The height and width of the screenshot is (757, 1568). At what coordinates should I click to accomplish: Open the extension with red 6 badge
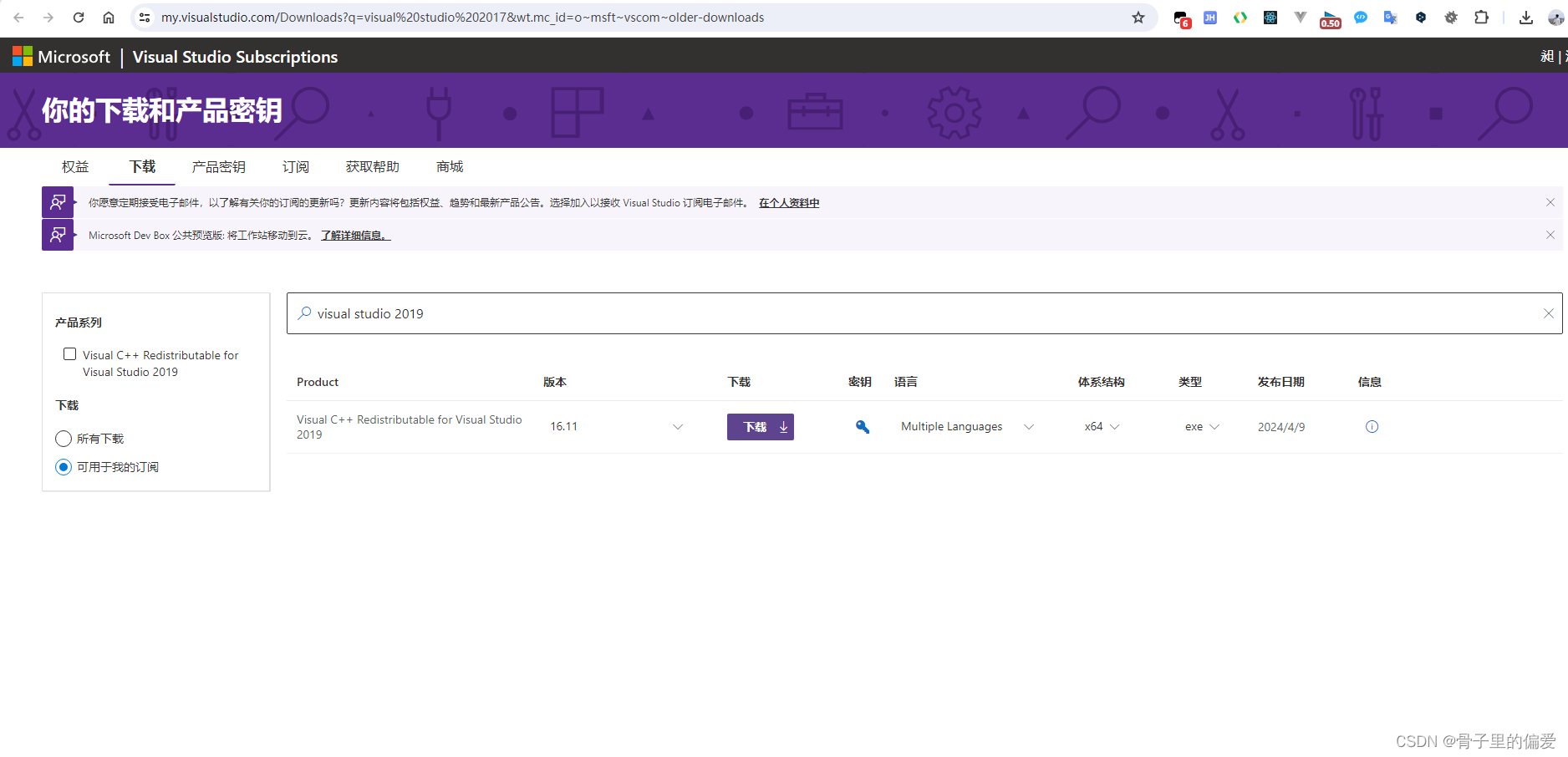(1181, 18)
